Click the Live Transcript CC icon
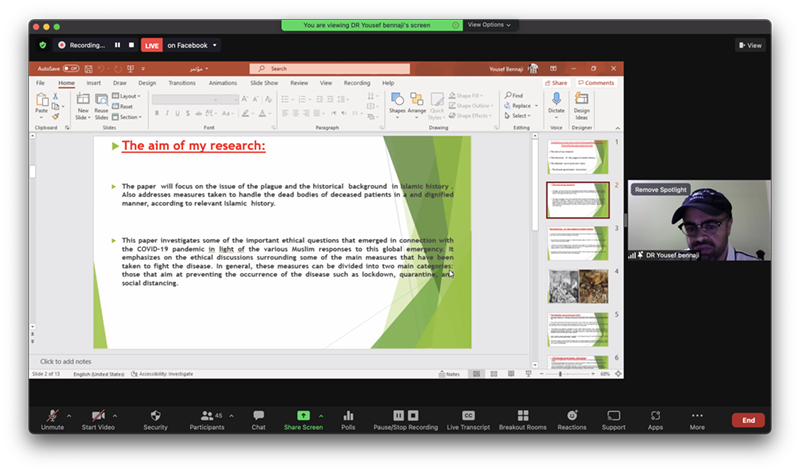Image resolution: width=800 pixels, height=472 pixels. click(x=468, y=415)
